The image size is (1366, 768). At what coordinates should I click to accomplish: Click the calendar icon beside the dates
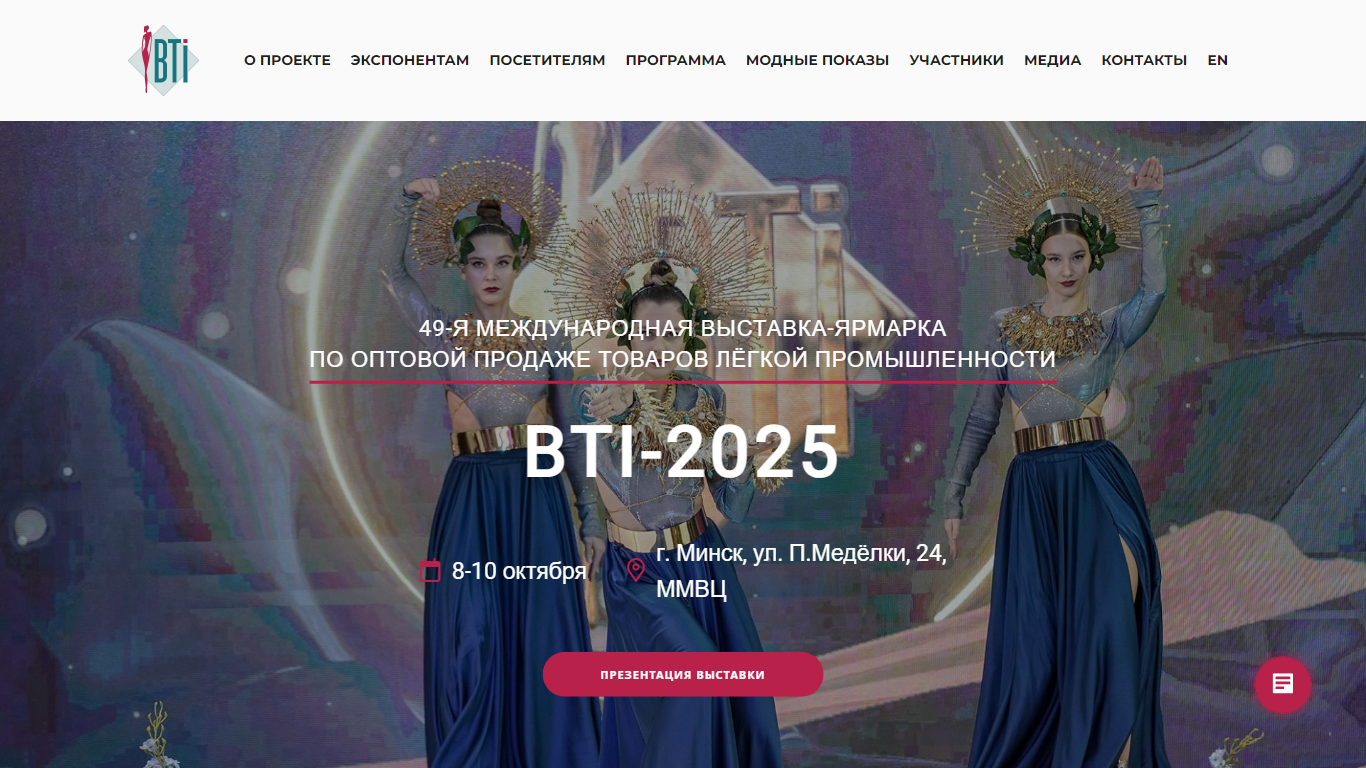point(430,571)
